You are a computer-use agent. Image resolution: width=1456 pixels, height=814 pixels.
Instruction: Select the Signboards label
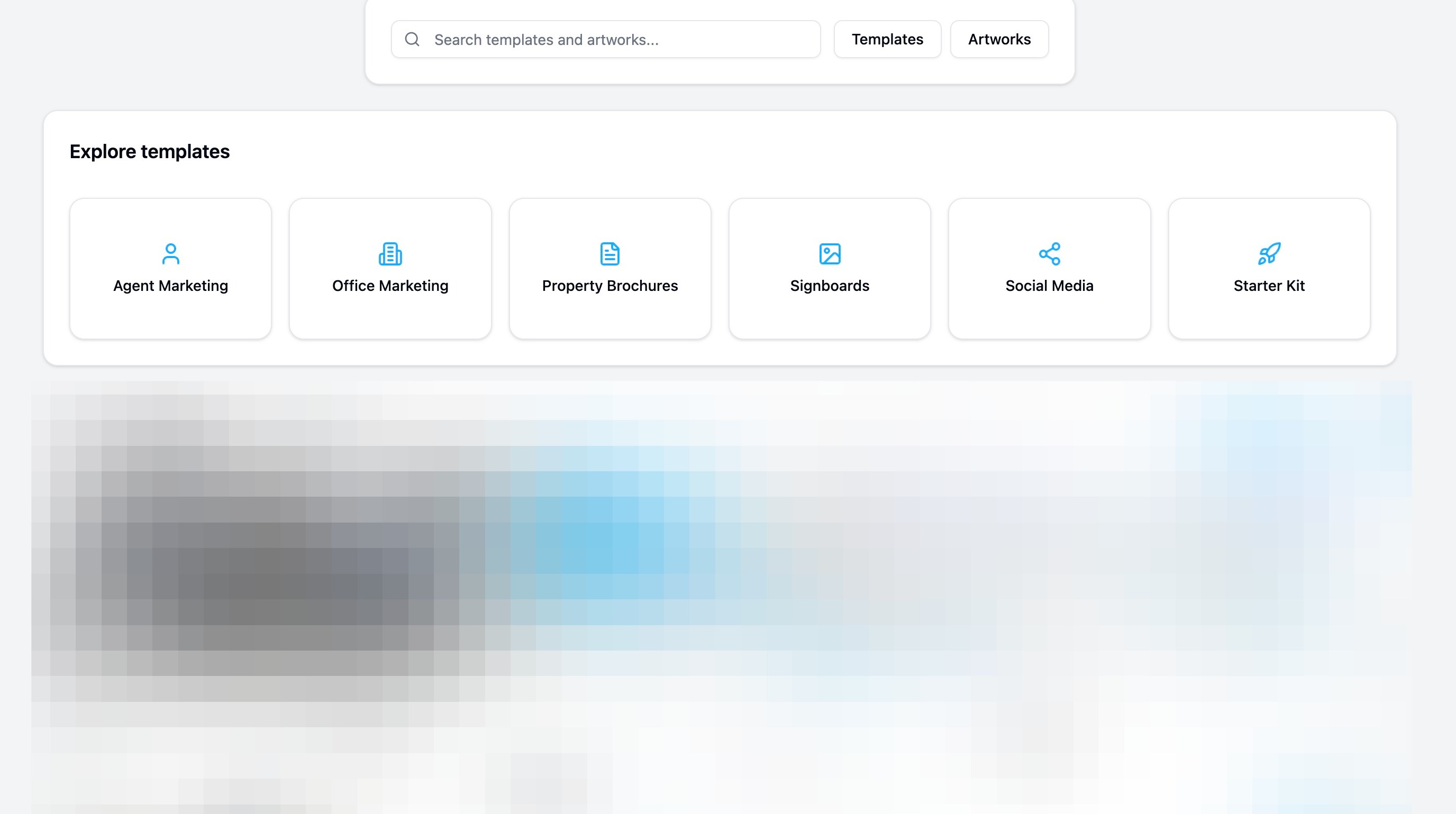click(830, 286)
